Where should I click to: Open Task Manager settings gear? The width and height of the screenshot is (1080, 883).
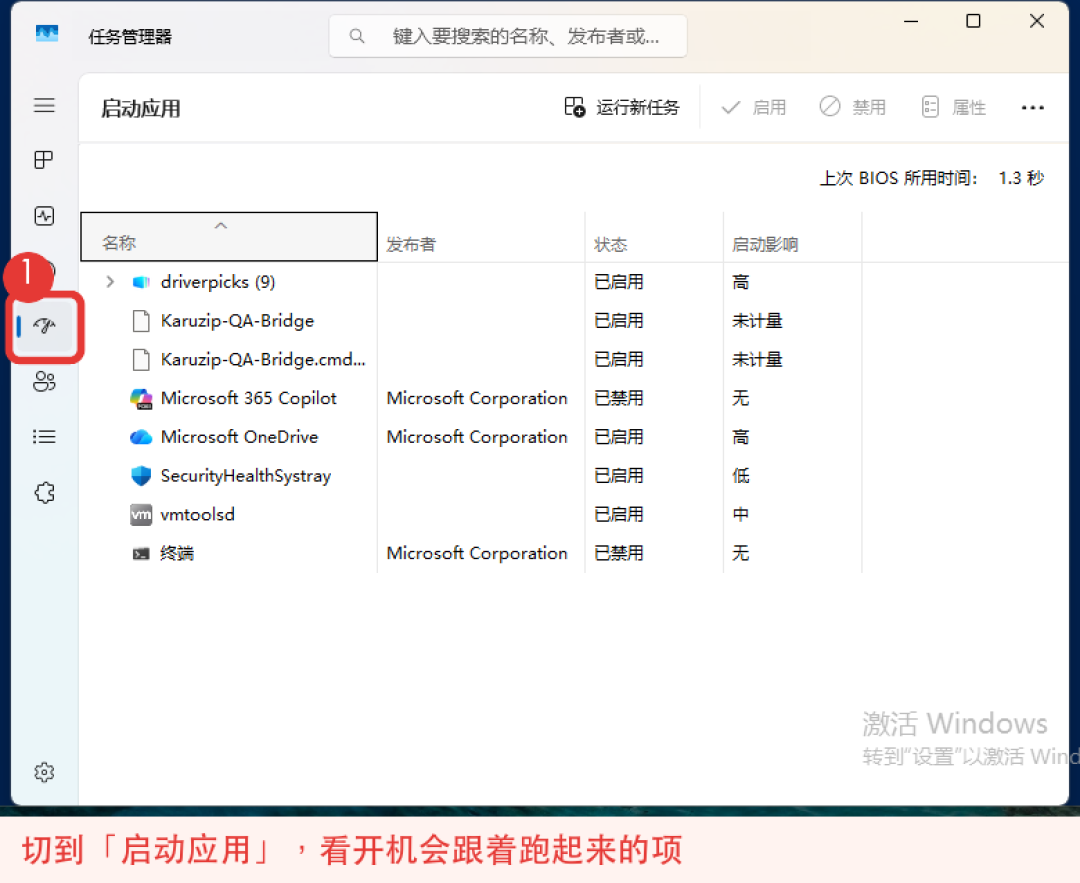44,772
